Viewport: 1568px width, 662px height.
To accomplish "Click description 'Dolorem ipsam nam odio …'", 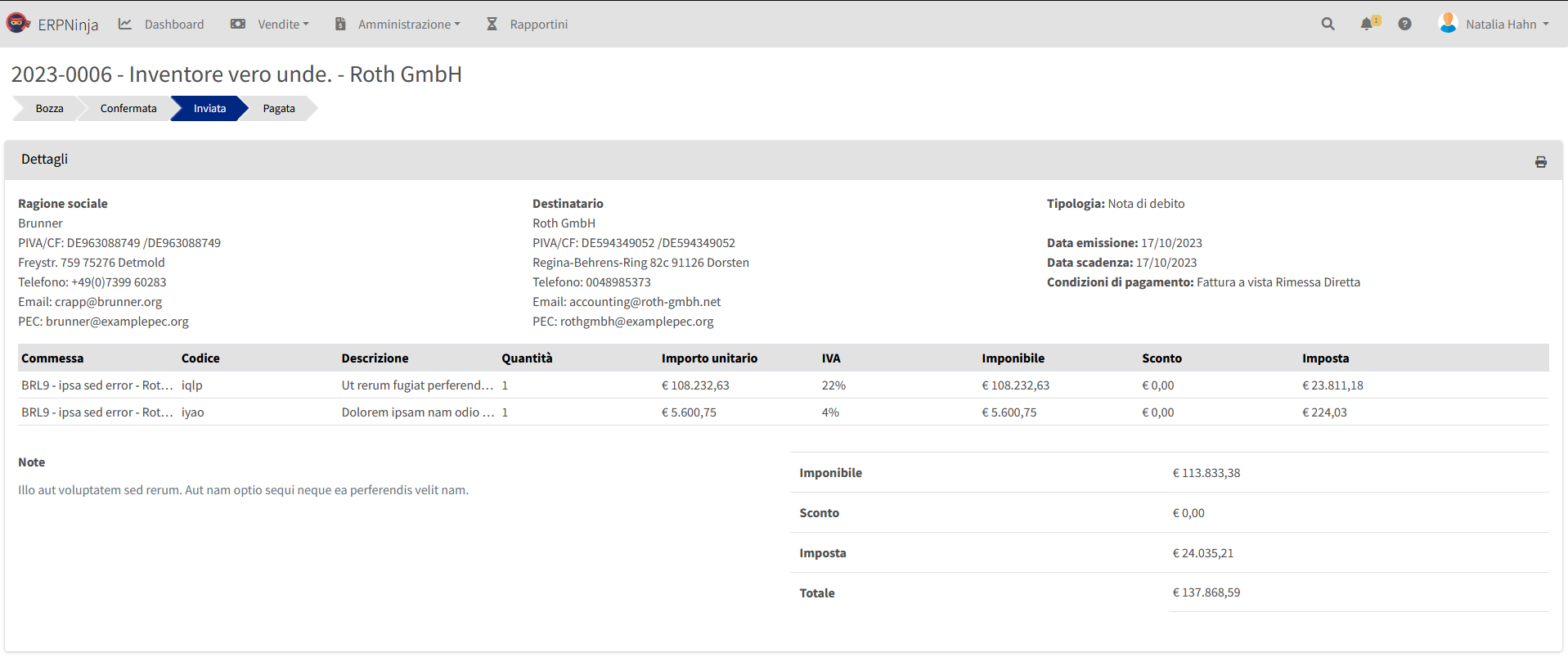I will [418, 412].
